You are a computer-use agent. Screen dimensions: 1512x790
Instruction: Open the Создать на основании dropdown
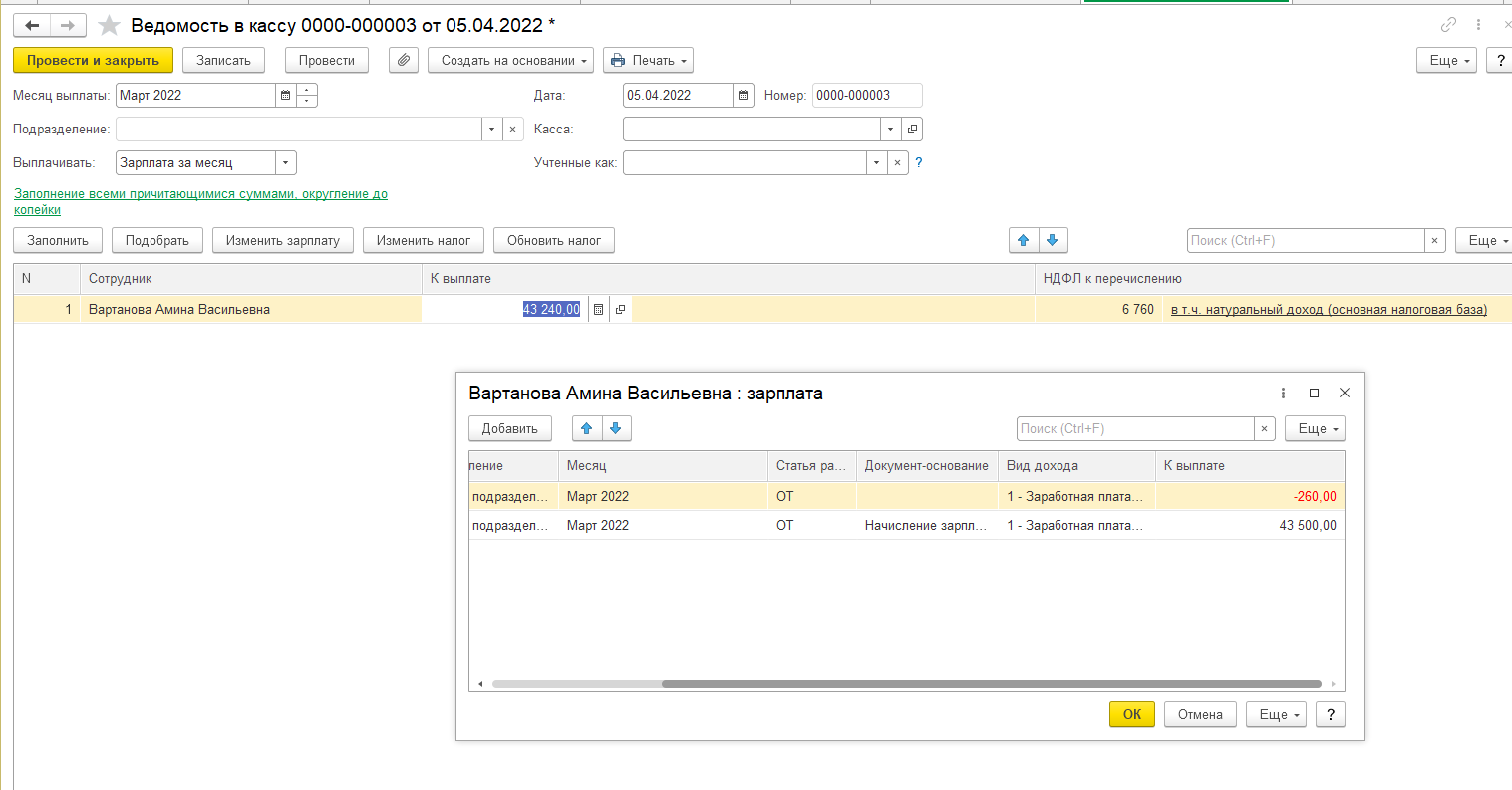pos(511,61)
